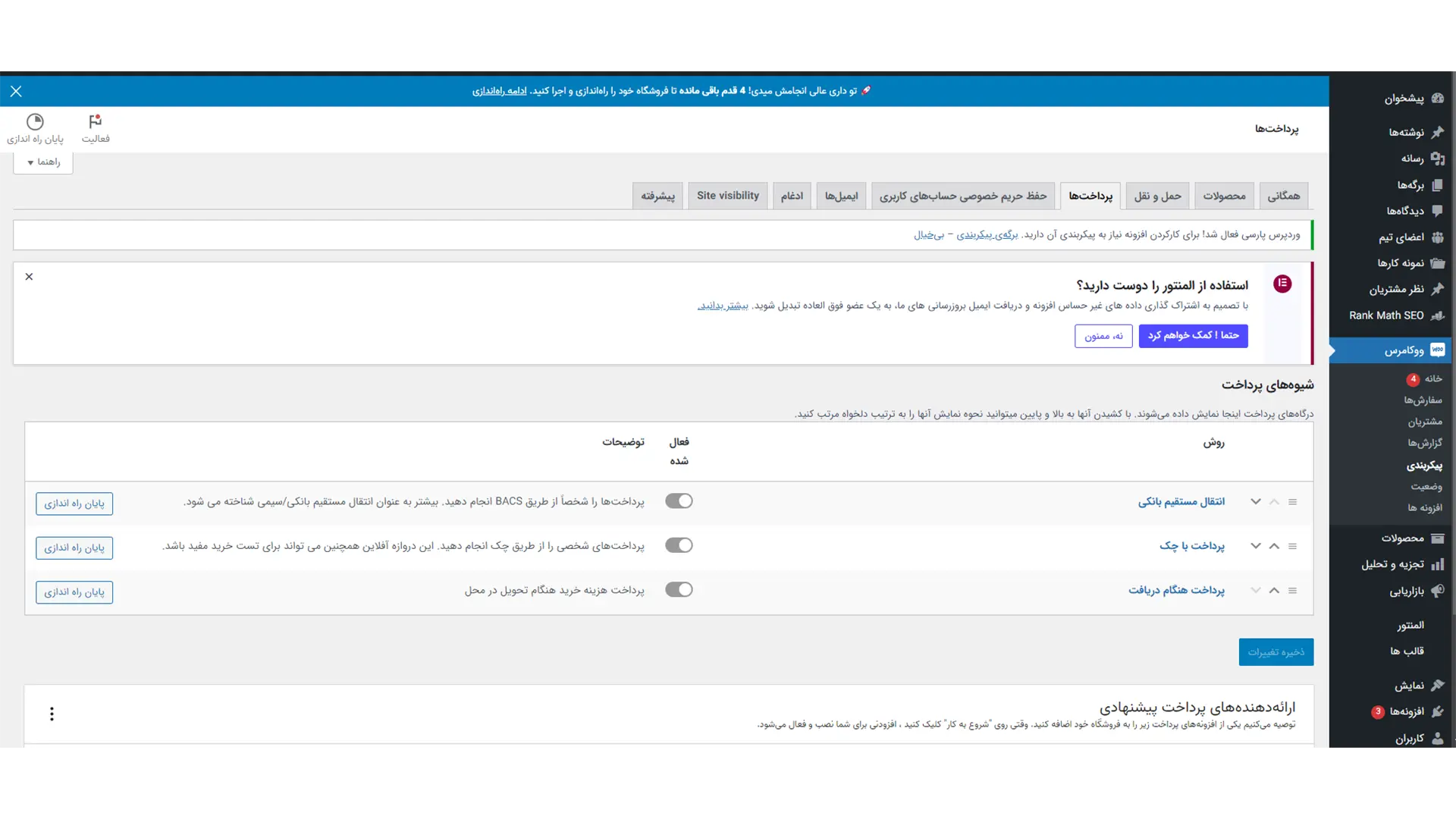Image resolution: width=1456 pixels, height=819 pixels.
Task: Switch to the همگانی tab
Action: click(1283, 196)
